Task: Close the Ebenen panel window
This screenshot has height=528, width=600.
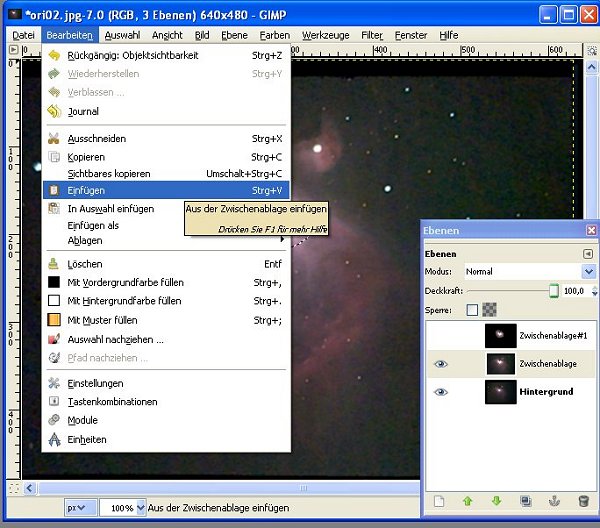Action: click(591, 230)
